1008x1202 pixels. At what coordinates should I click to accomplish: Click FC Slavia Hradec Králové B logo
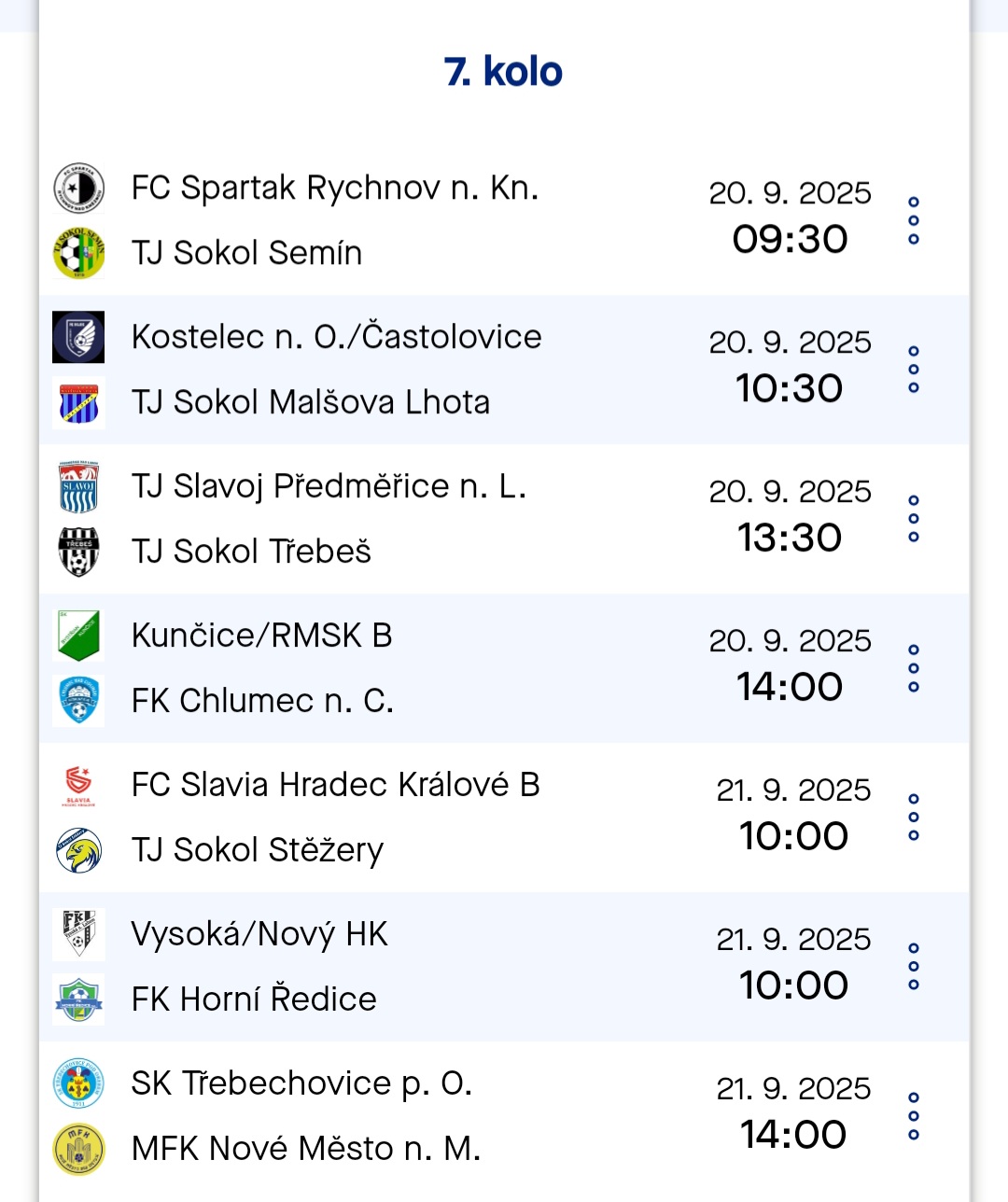[x=78, y=785]
